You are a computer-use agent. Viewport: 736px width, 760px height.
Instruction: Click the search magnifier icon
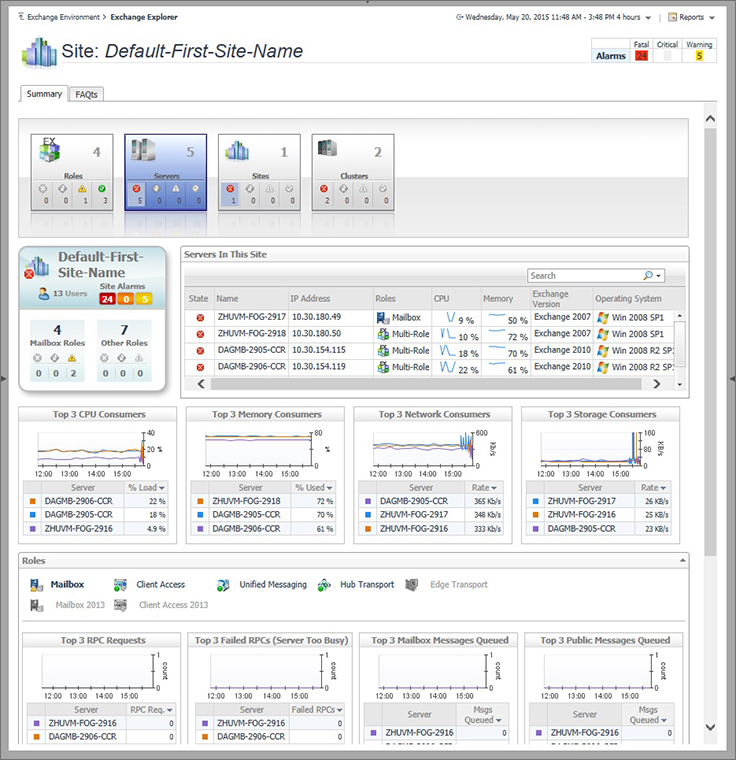pos(648,276)
